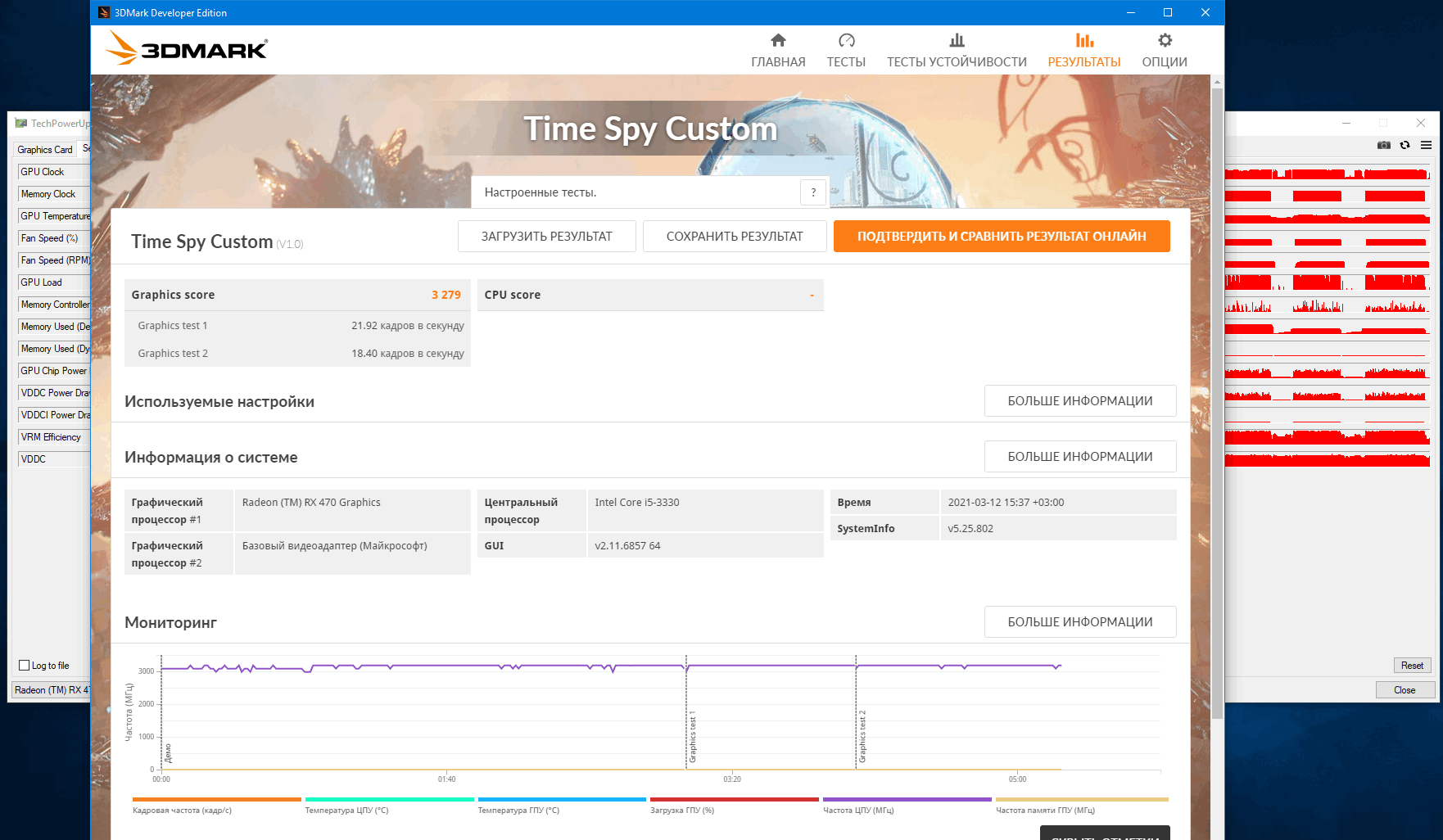Open БОЛЬШЕ ИНФОРМАЦИИ for Используемые настройки
This screenshot has height=840, width=1443.
[1080, 401]
